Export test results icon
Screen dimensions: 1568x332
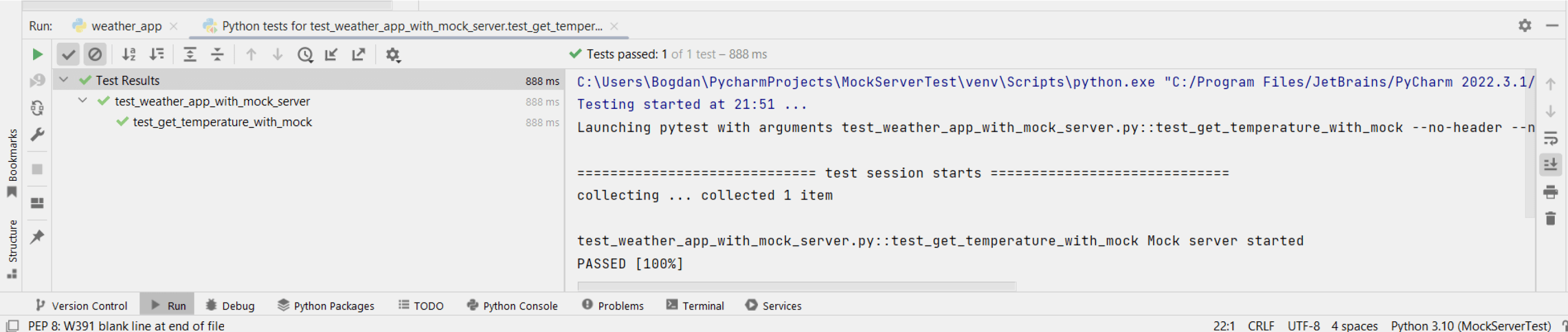click(x=358, y=54)
